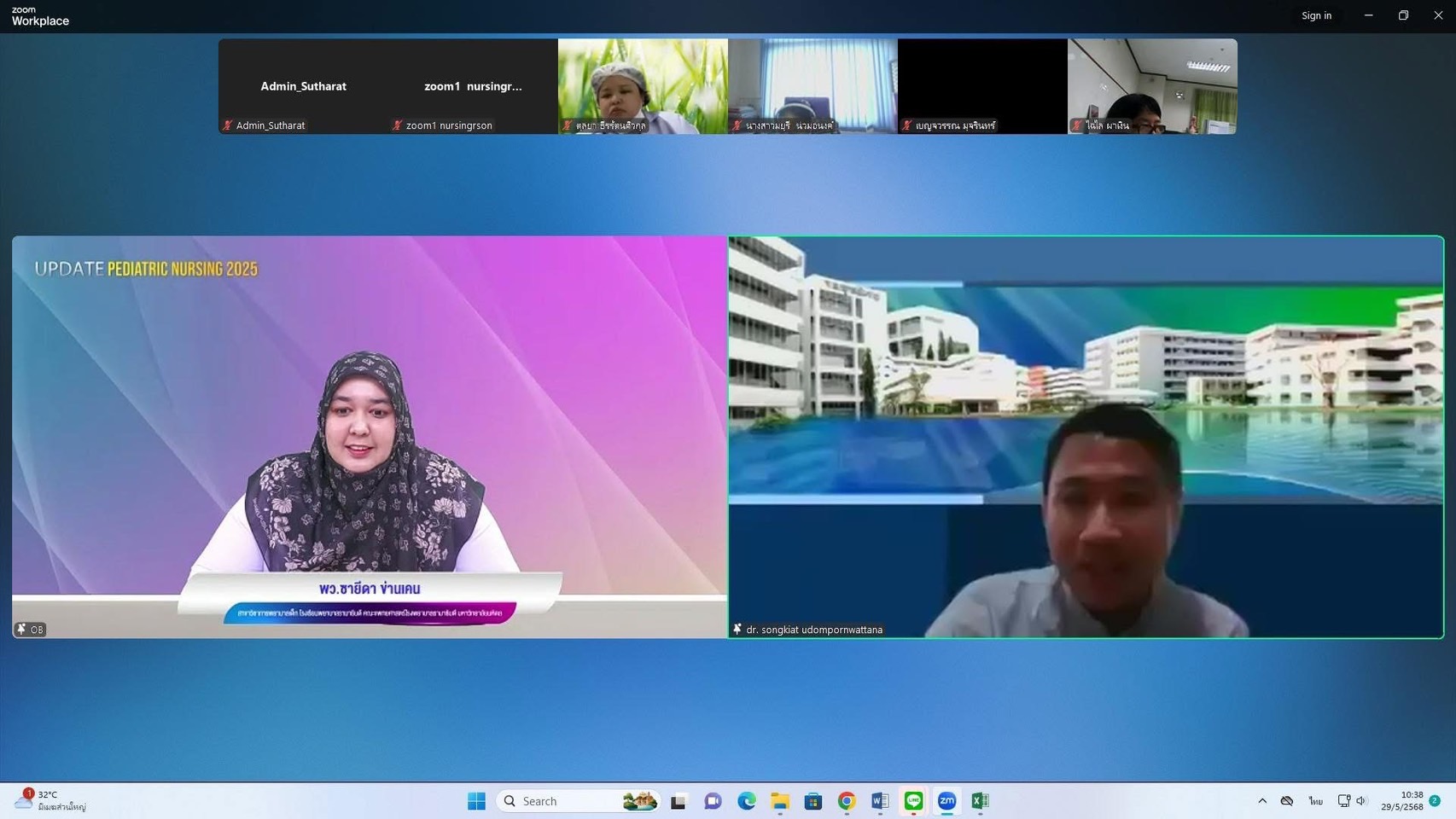Screen dimensions: 1456x819
Task: Click muted mic icon on zoom1 nursingrson tile
Action: pyautogui.click(x=398, y=125)
